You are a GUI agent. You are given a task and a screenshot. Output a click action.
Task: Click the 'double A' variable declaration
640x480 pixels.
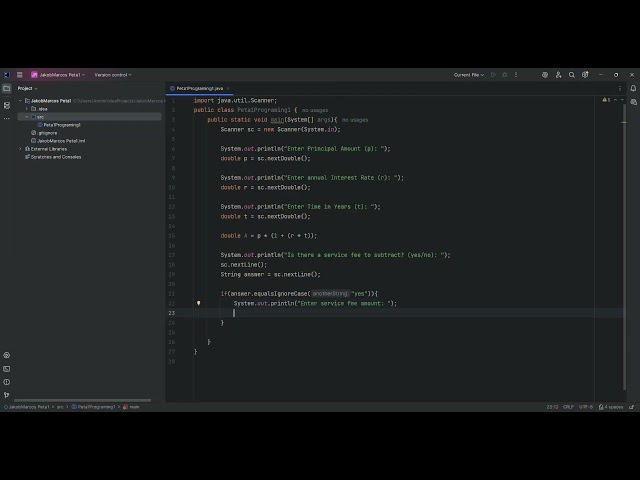(234, 236)
